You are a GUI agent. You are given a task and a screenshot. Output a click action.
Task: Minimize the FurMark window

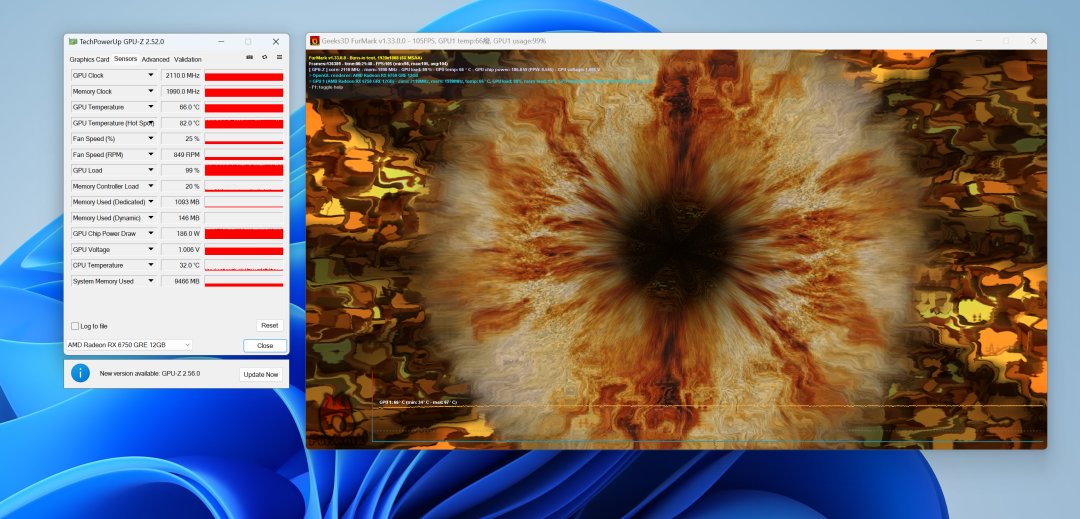(x=977, y=41)
